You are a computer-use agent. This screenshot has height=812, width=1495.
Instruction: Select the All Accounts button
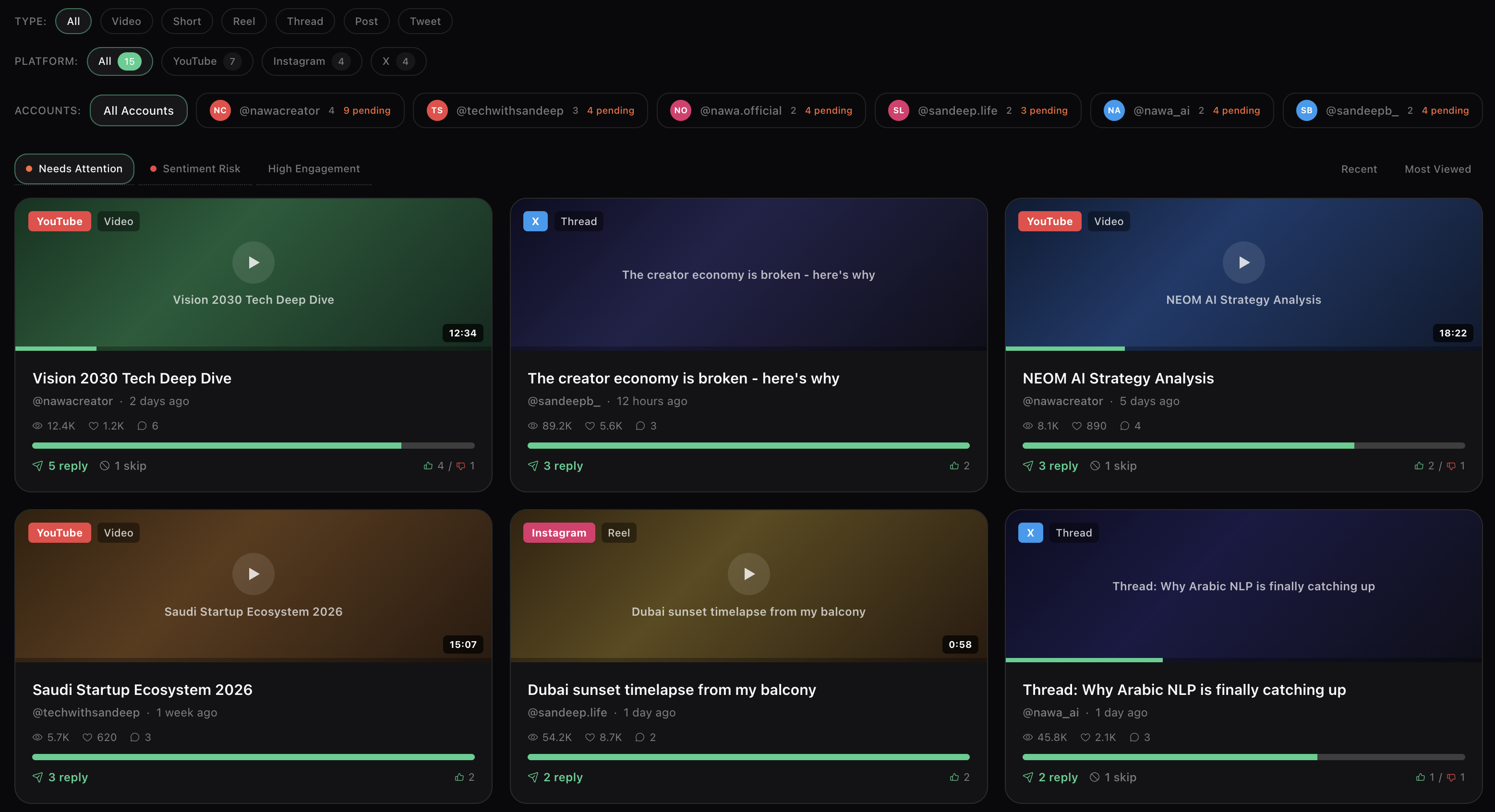138,110
